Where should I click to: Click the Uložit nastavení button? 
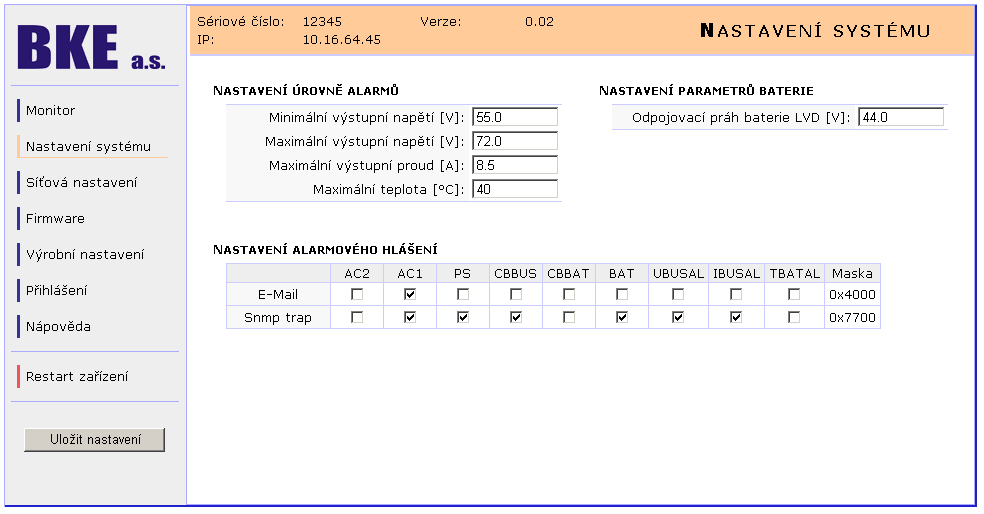coord(95,439)
